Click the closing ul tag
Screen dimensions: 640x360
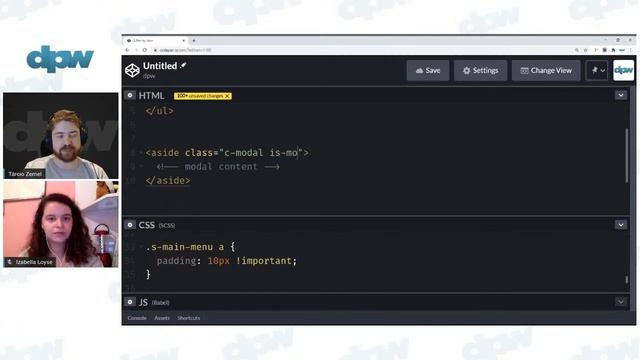160,111
